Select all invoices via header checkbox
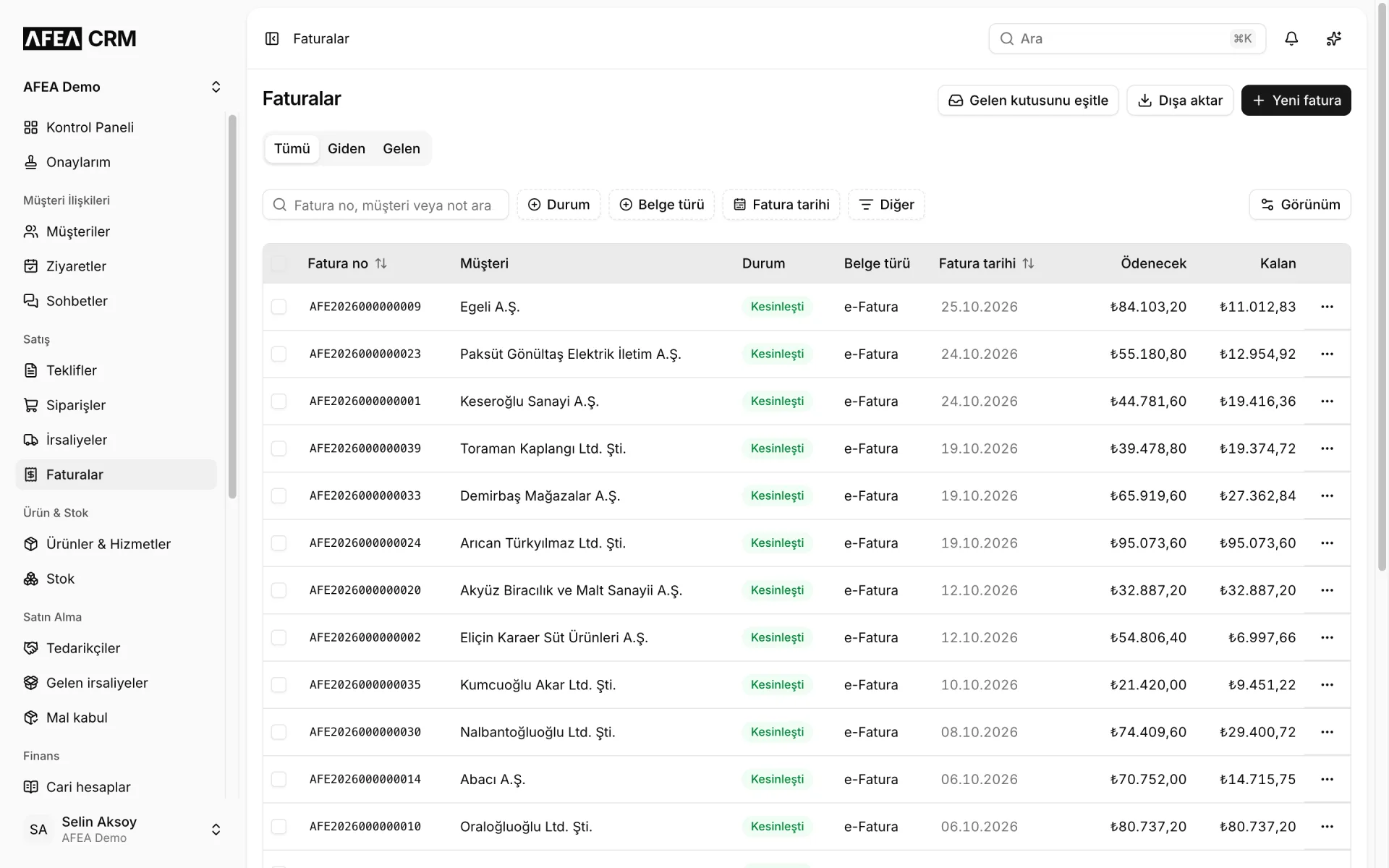Screen dimensions: 1389x868 pos(279,263)
